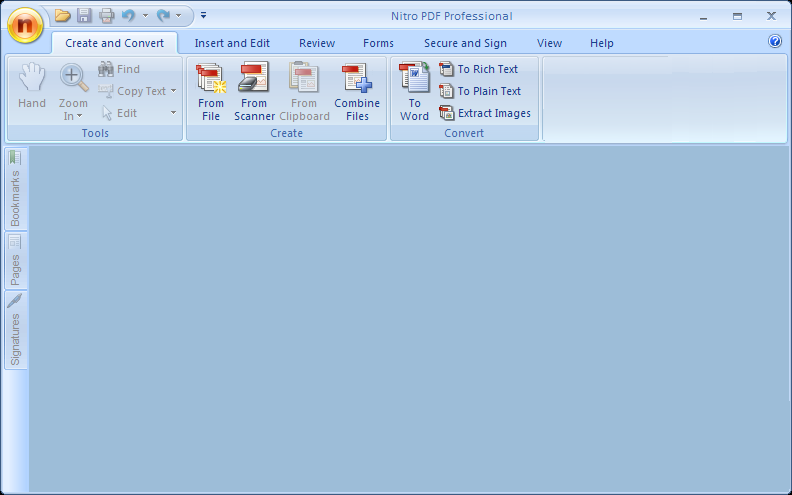Click the Undo arrow icon
This screenshot has height=495, width=792.
[x=129, y=16]
